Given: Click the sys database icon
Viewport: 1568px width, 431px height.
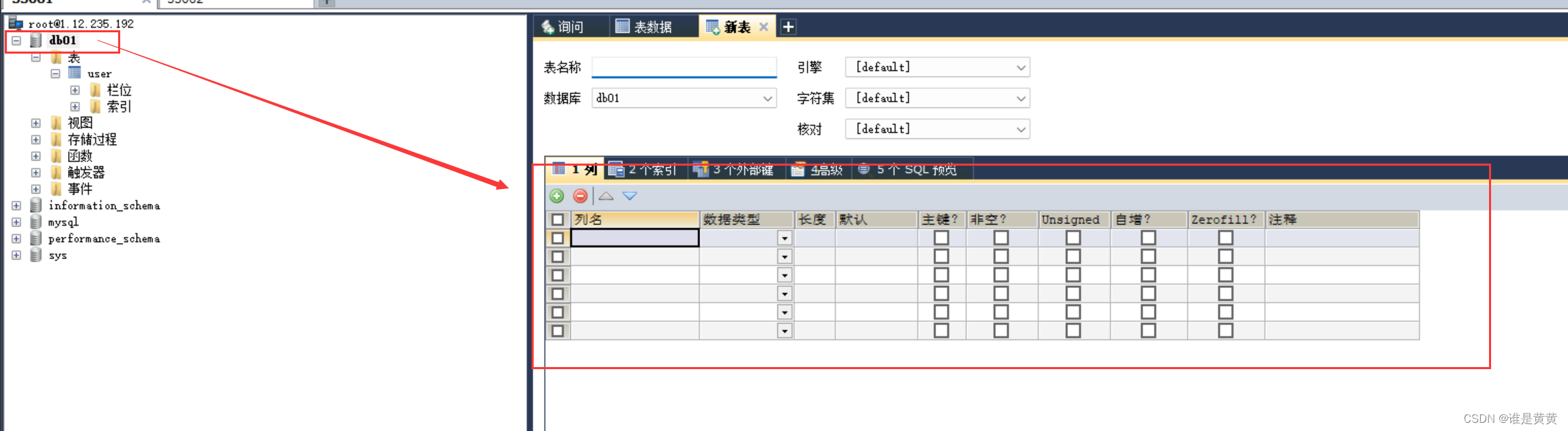Looking at the screenshot, I should (36, 255).
